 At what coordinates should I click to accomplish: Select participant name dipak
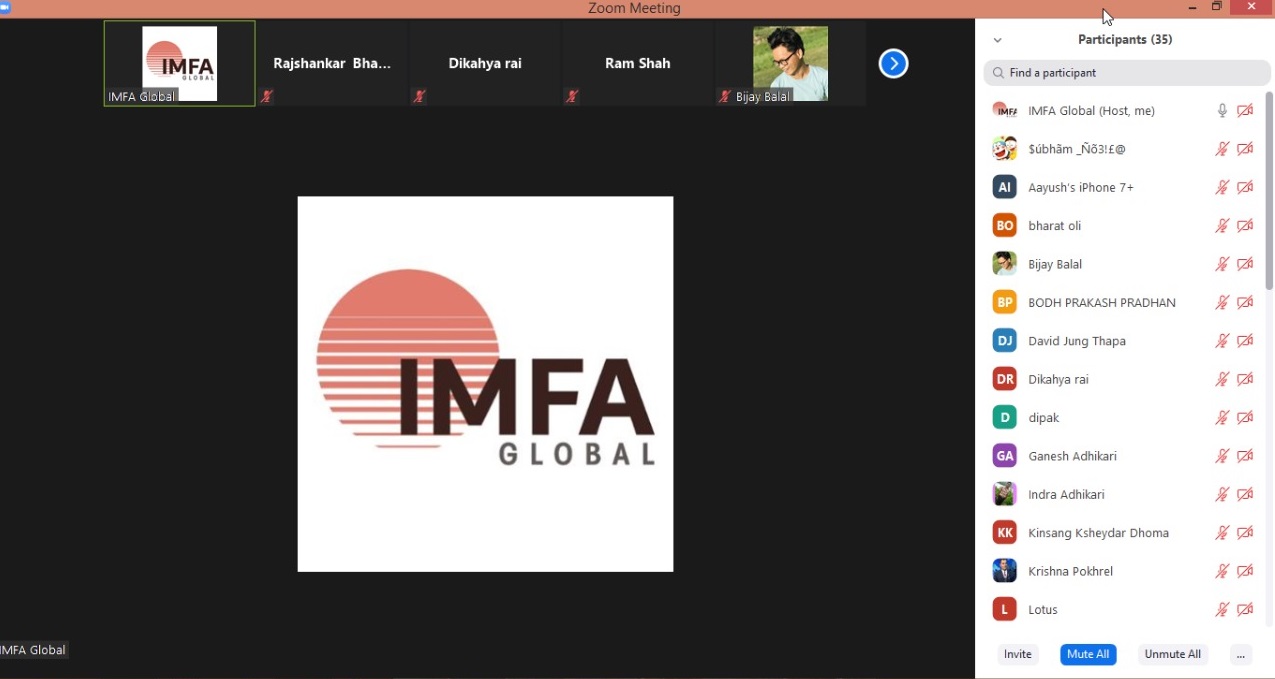[1044, 418]
